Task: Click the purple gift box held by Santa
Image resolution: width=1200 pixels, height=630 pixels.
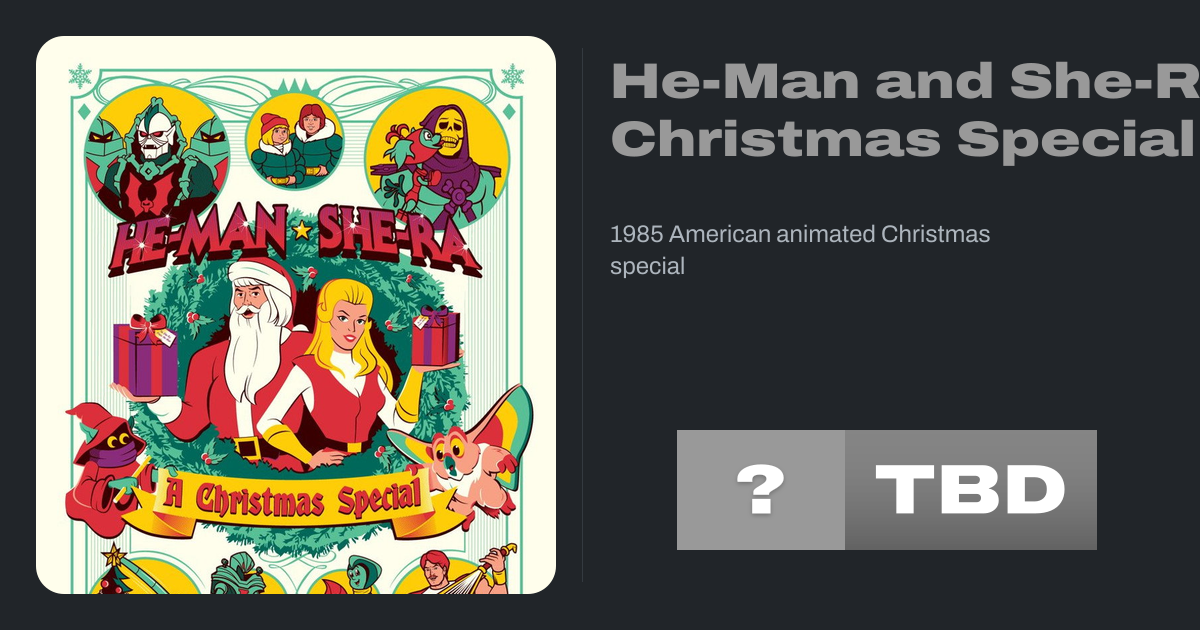Action: point(146,355)
